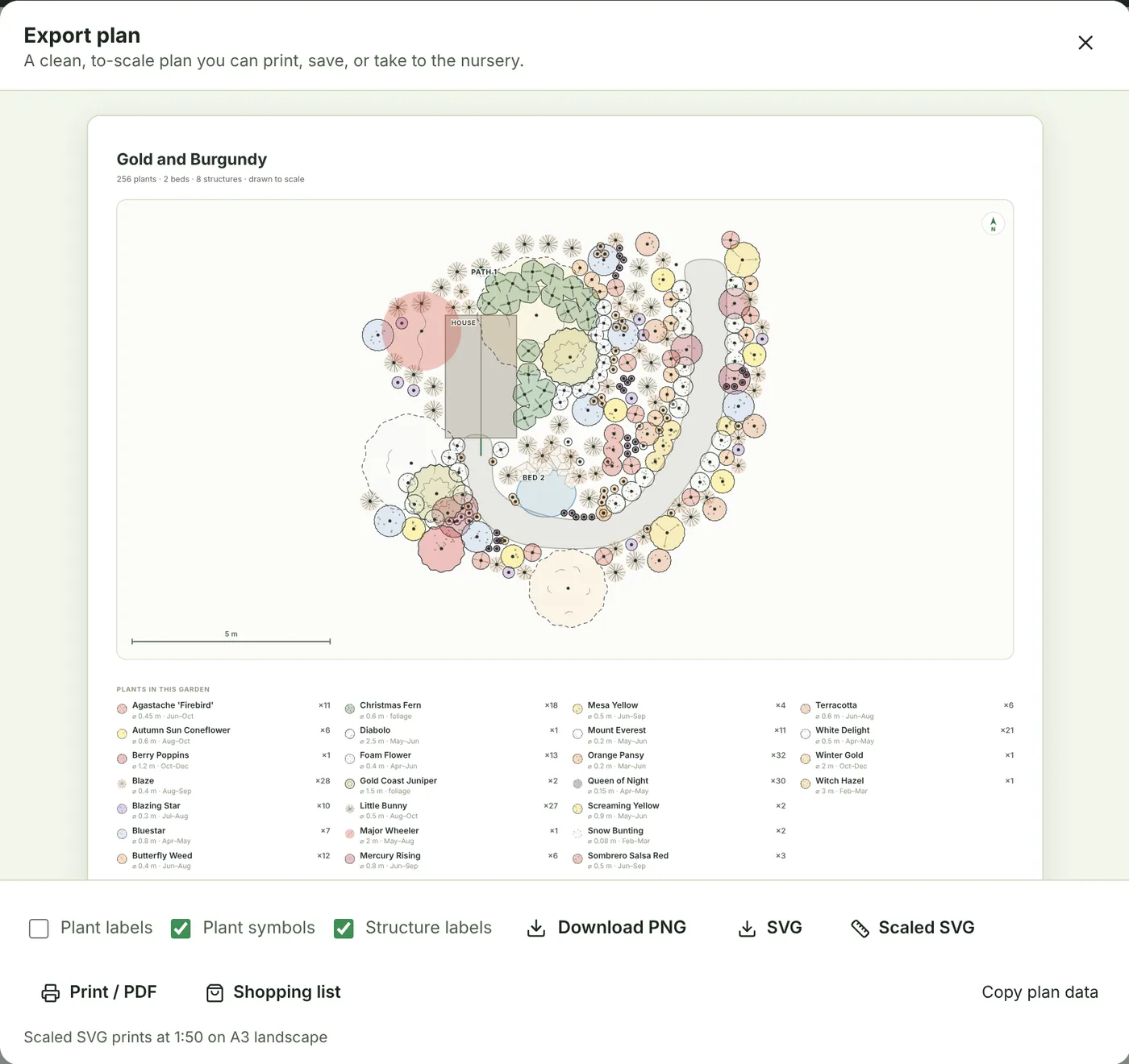Click the Berry Poppins color swatch
The height and width of the screenshot is (1064, 1129).
click(122, 759)
